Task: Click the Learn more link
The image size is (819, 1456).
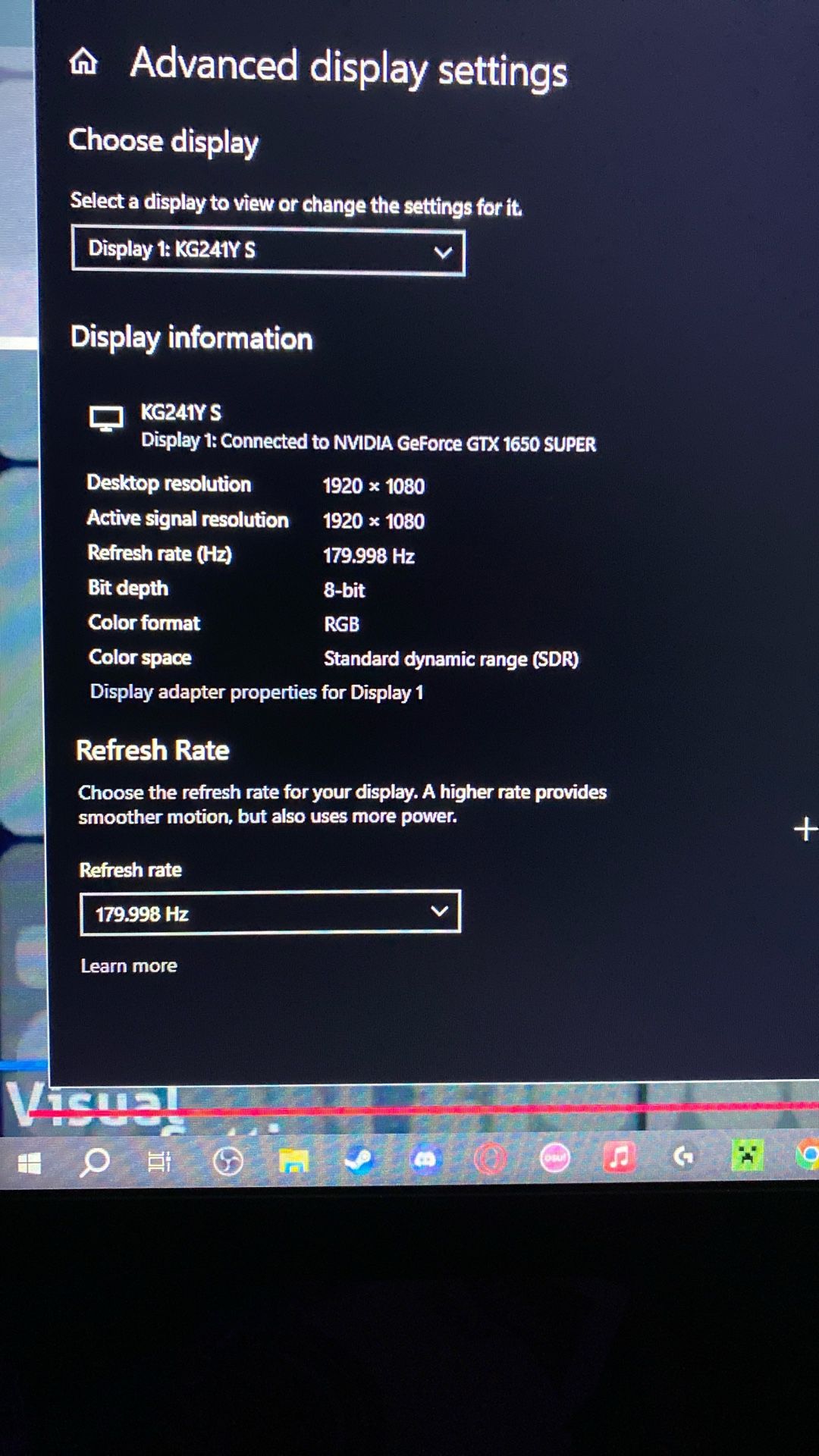Action: [x=129, y=966]
